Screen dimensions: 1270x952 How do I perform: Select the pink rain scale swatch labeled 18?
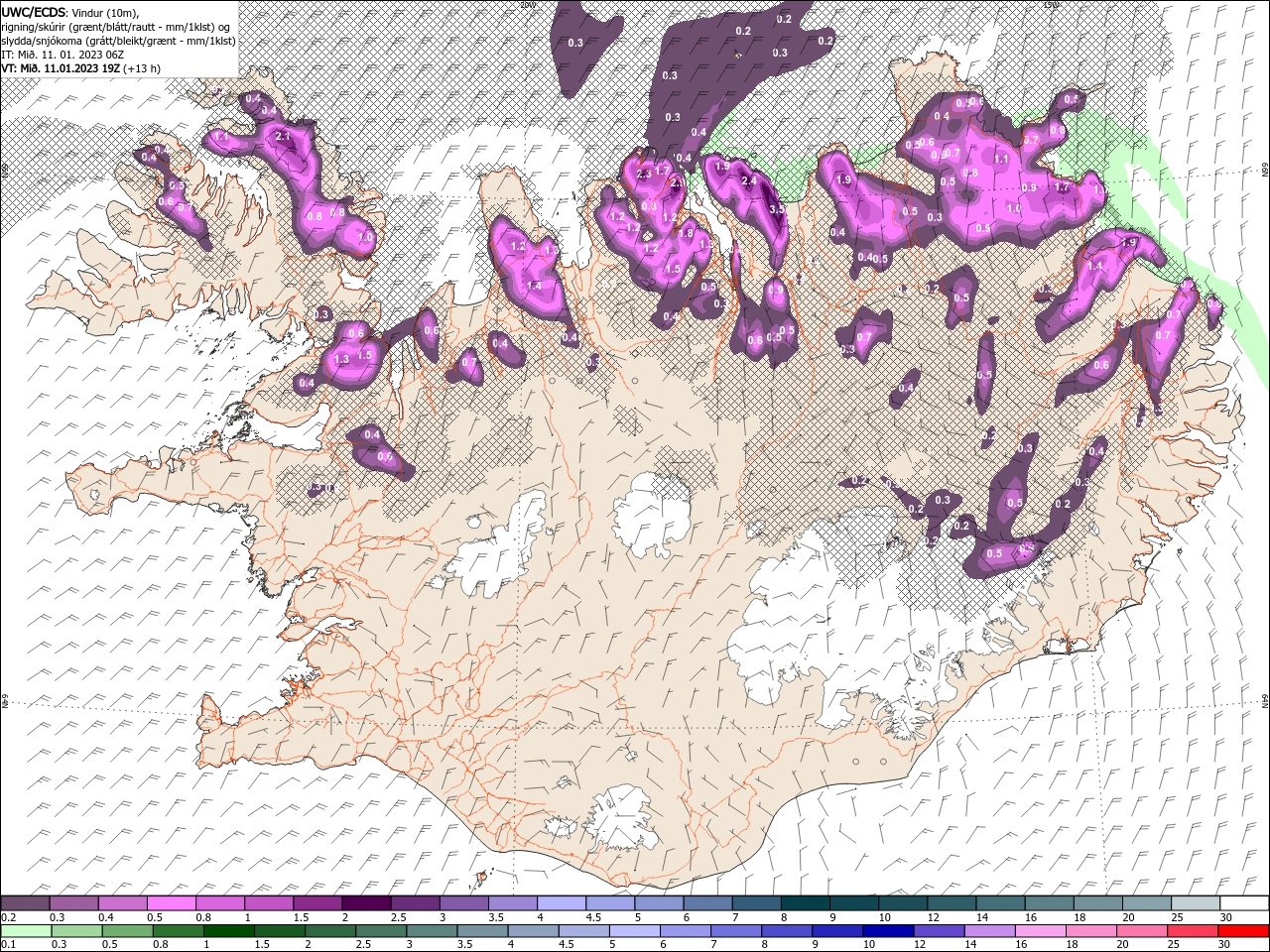click(1090, 931)
